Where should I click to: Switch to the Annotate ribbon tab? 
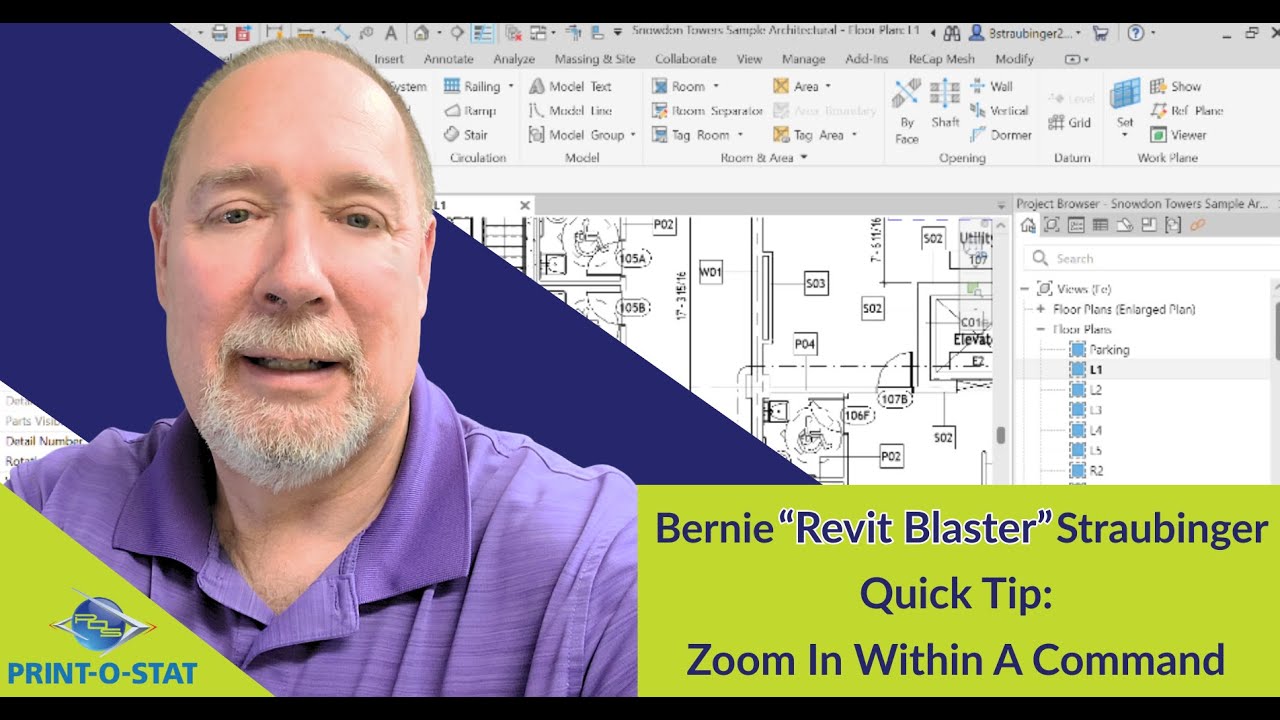pyautogui.click(x=448, y=59)
